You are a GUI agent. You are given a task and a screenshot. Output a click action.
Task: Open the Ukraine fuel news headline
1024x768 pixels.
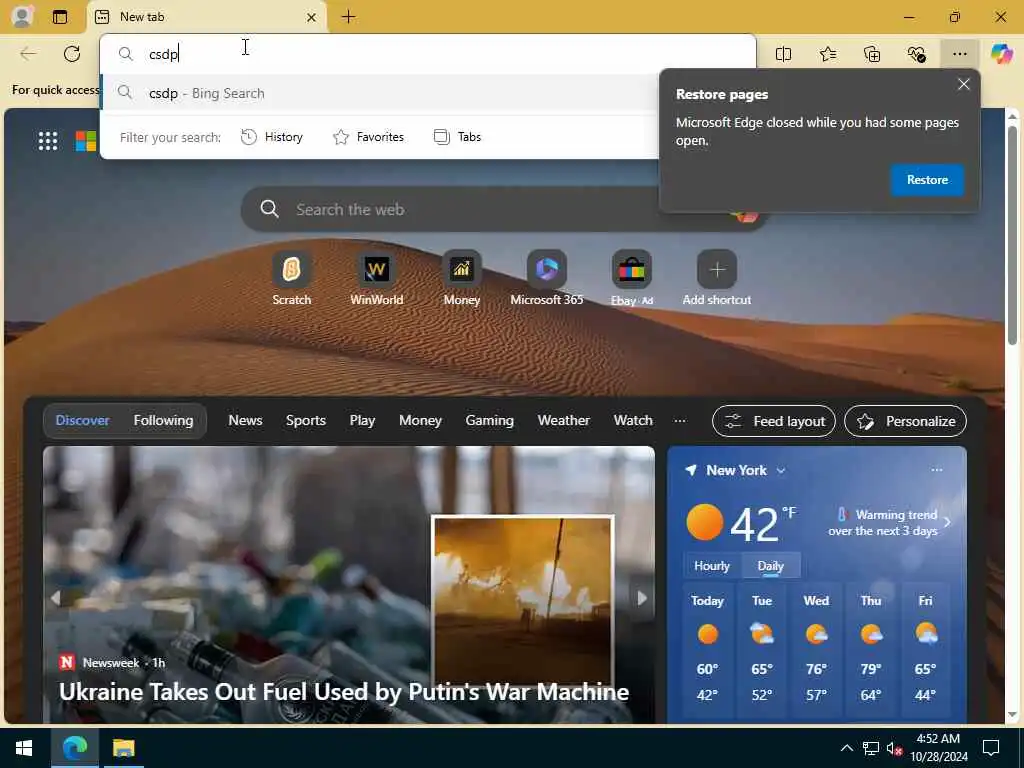[x=344, y=692]
